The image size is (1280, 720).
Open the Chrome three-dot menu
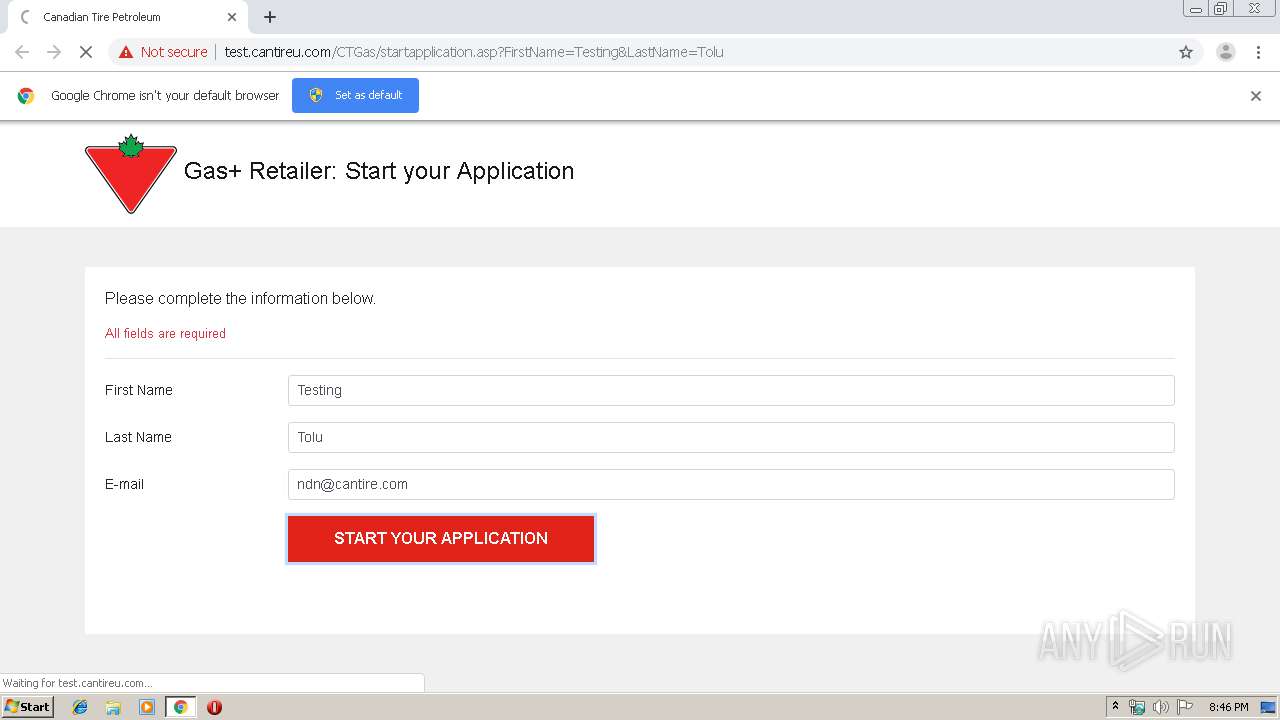click(x=1259, y=52)
